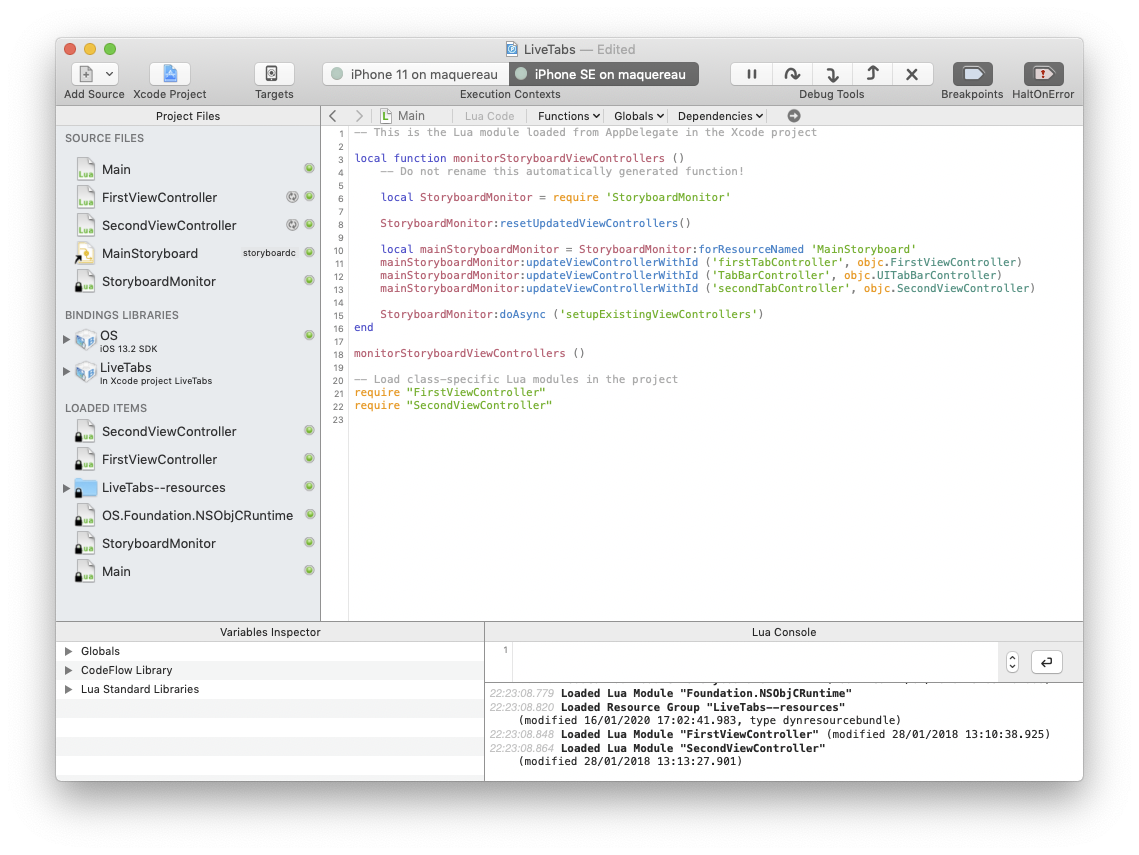Click the Main source file Lua icon

point(86,169)
